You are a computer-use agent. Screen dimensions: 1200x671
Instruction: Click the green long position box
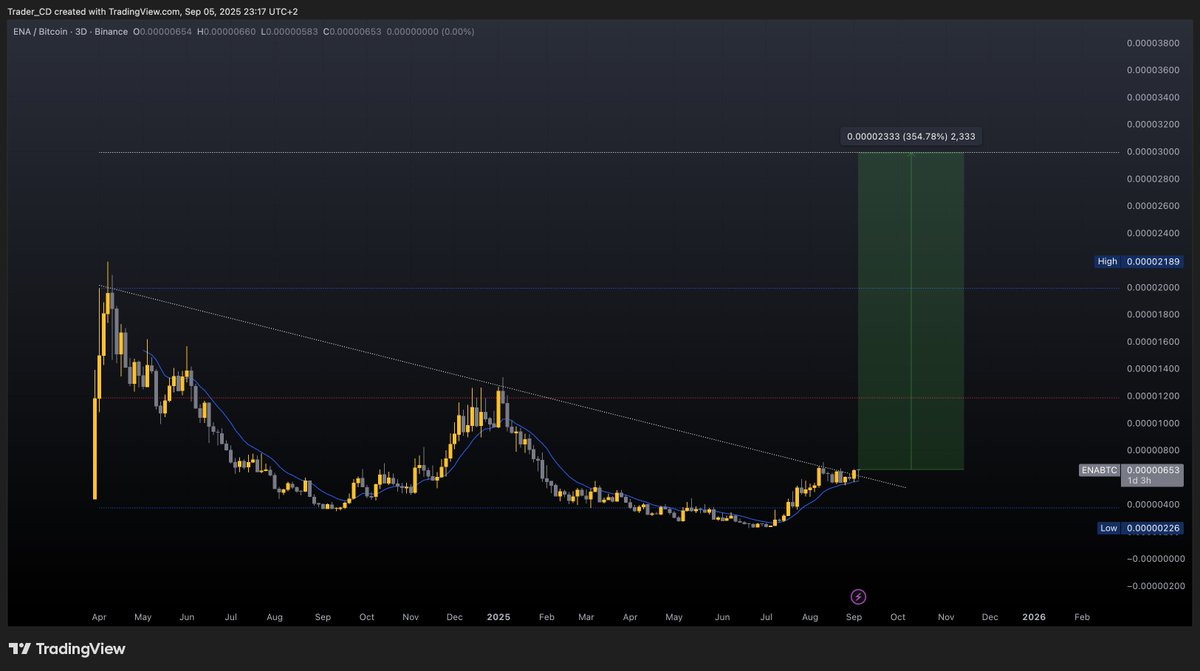click(911, 311)
